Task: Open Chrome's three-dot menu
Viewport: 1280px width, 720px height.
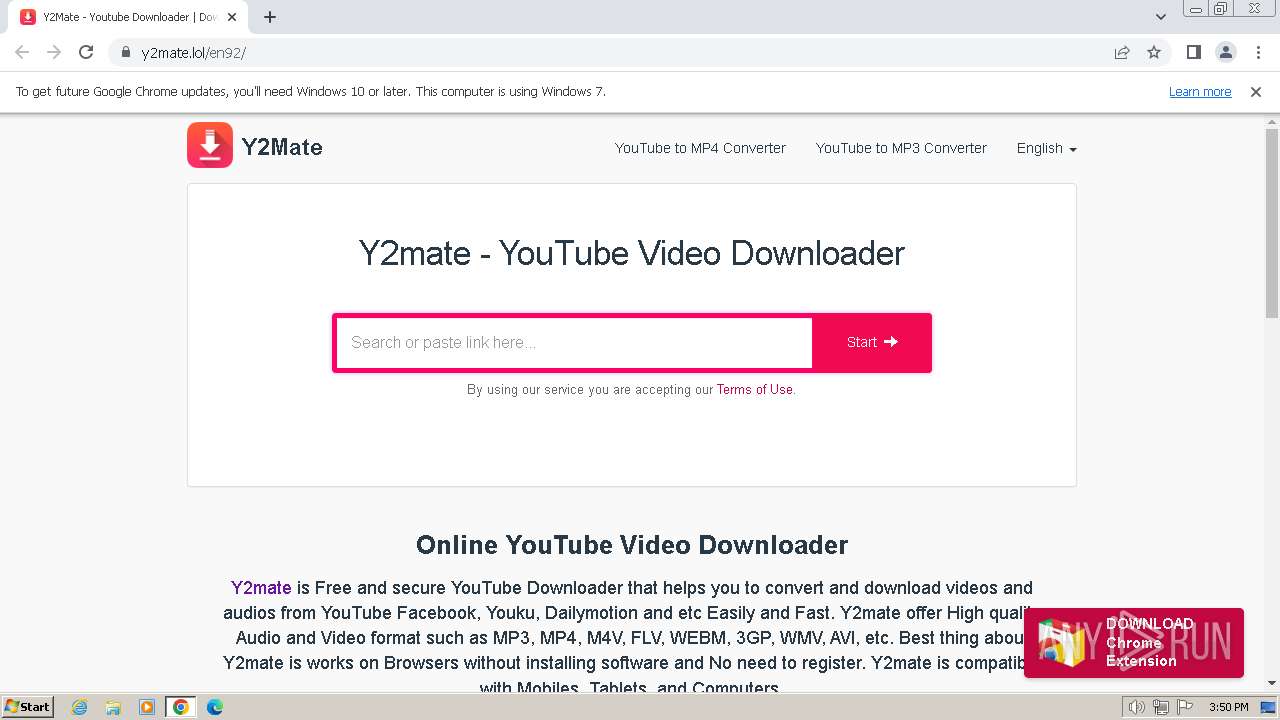Action: 1258,52
